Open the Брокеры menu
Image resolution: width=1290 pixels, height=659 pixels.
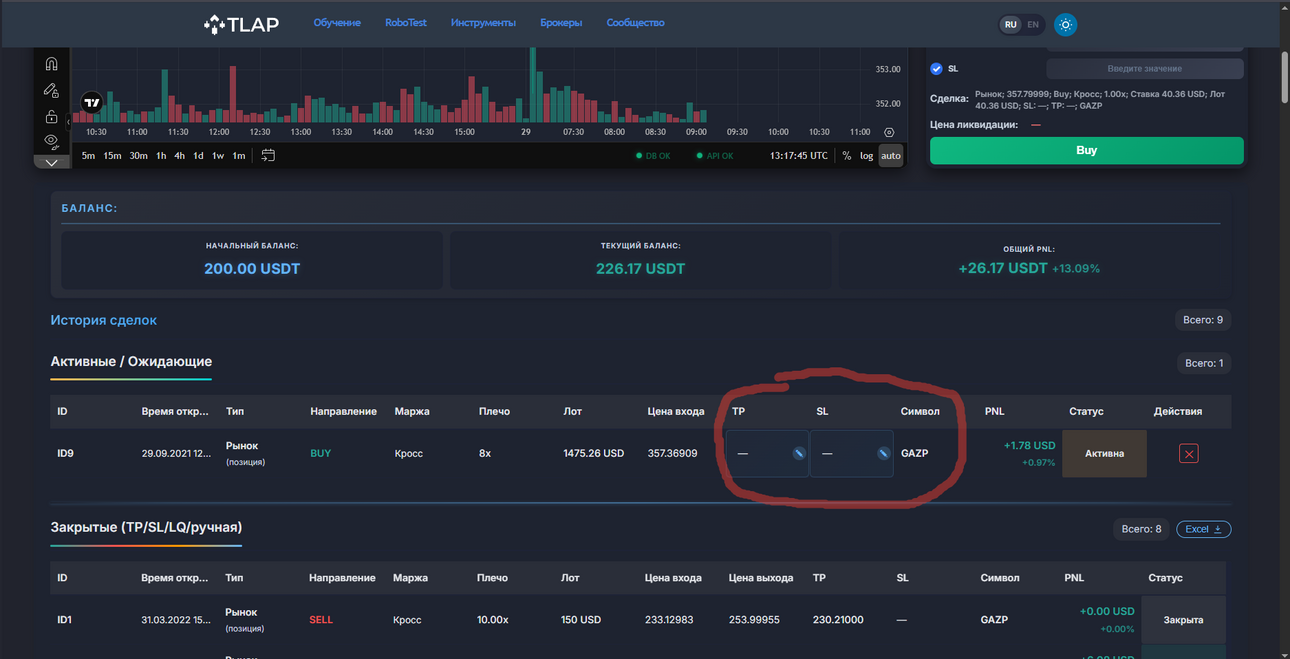point(561,22)
